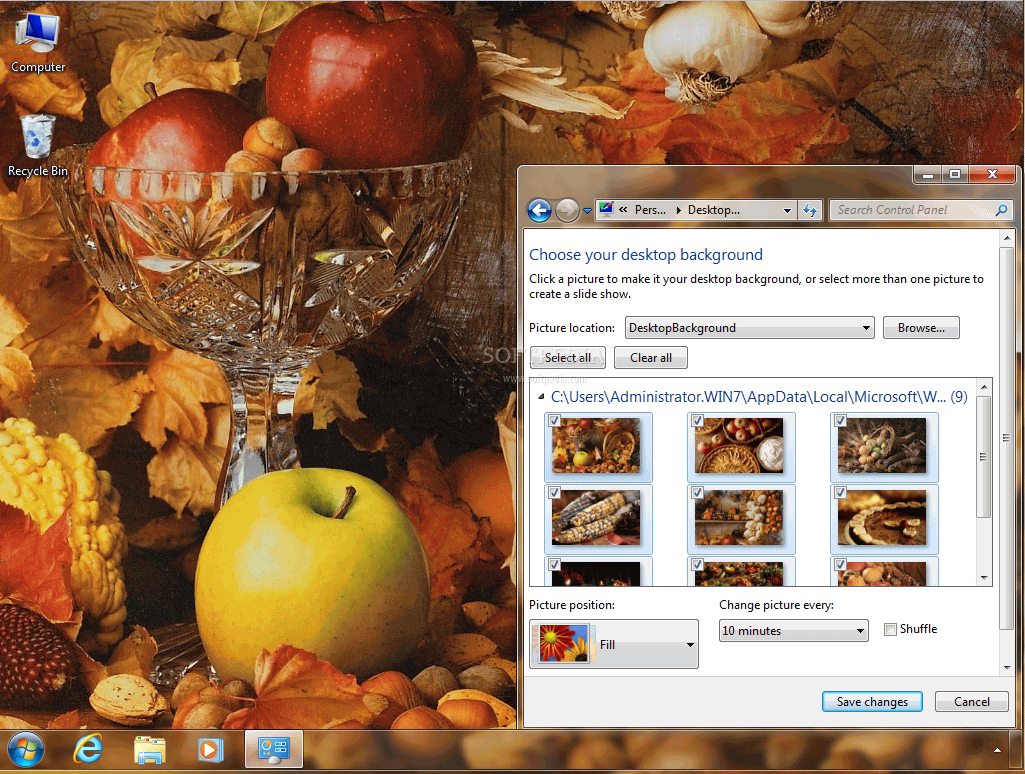Screen dimensions: 1025x774
Task: Show hidden system tray icons
Action: [x=997, y=750]
